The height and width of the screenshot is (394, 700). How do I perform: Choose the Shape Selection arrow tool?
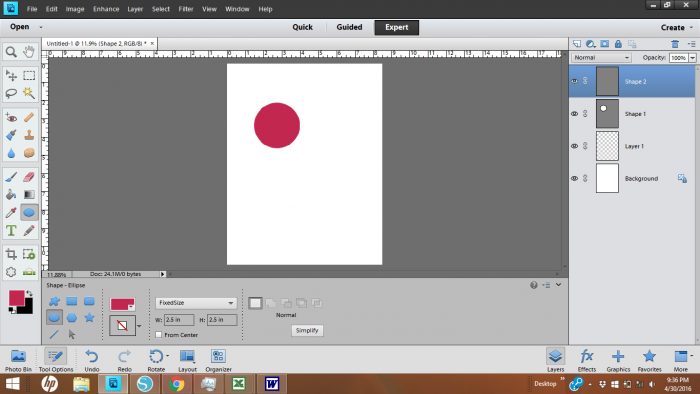(x=71, y=334)
